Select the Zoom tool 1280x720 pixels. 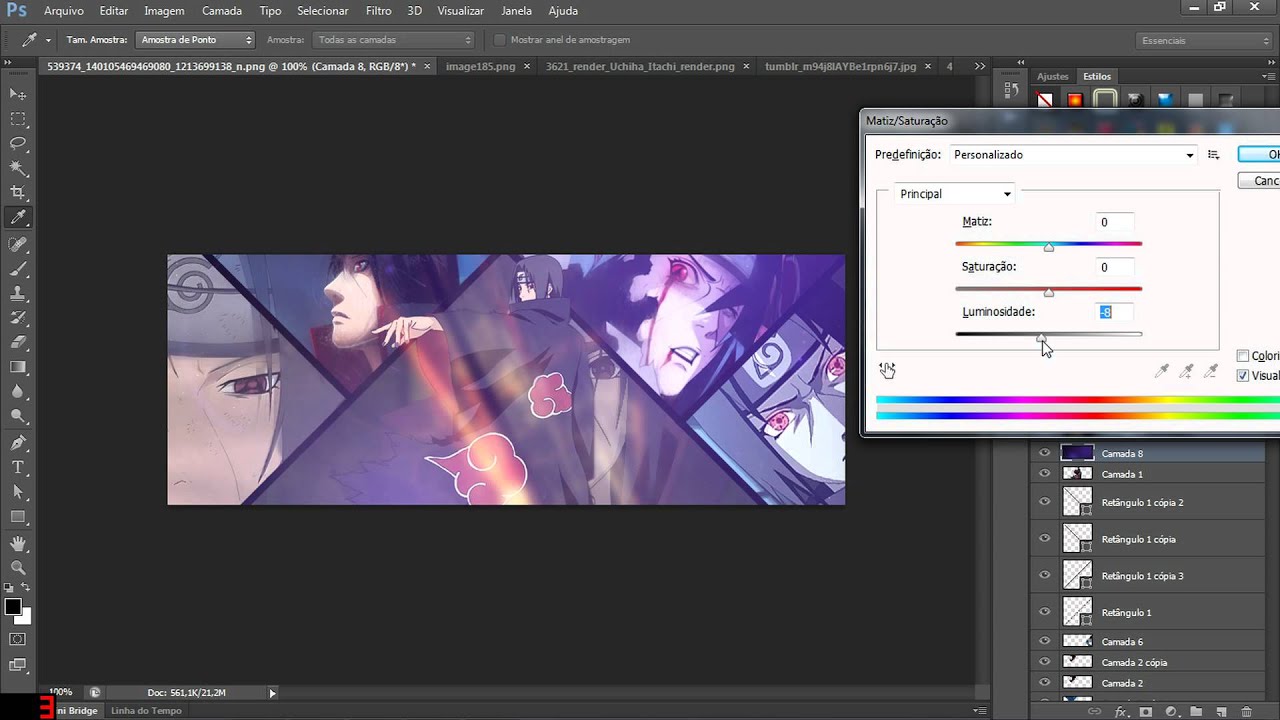coord(18,568)
